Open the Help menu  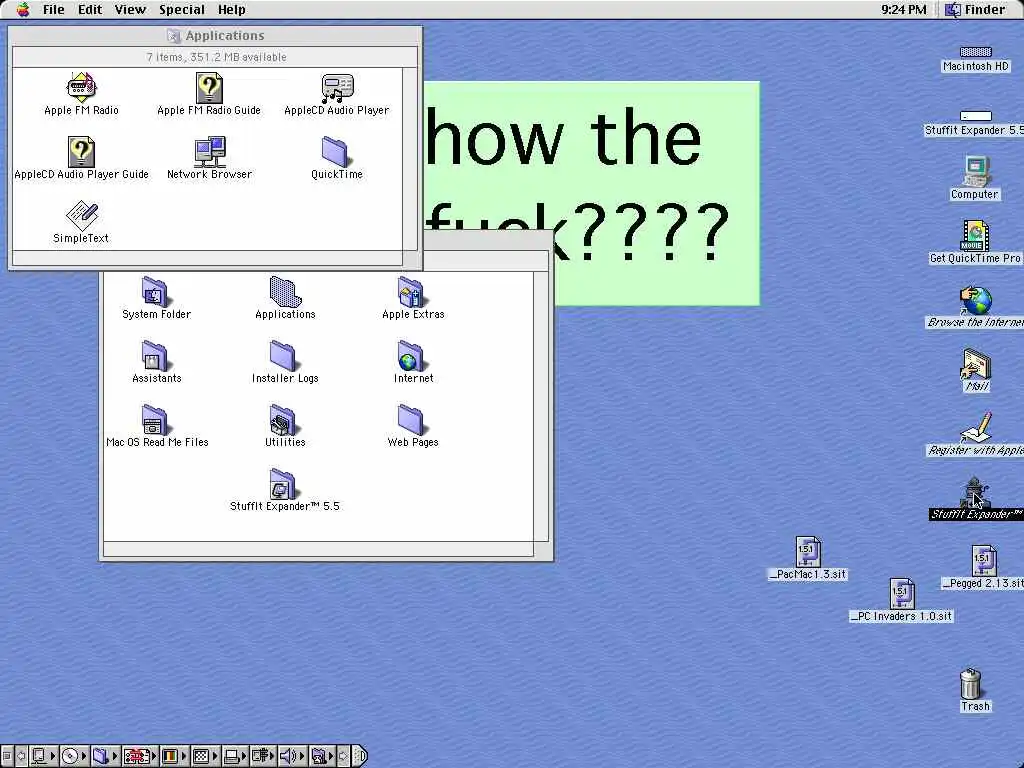click(232, 10)
